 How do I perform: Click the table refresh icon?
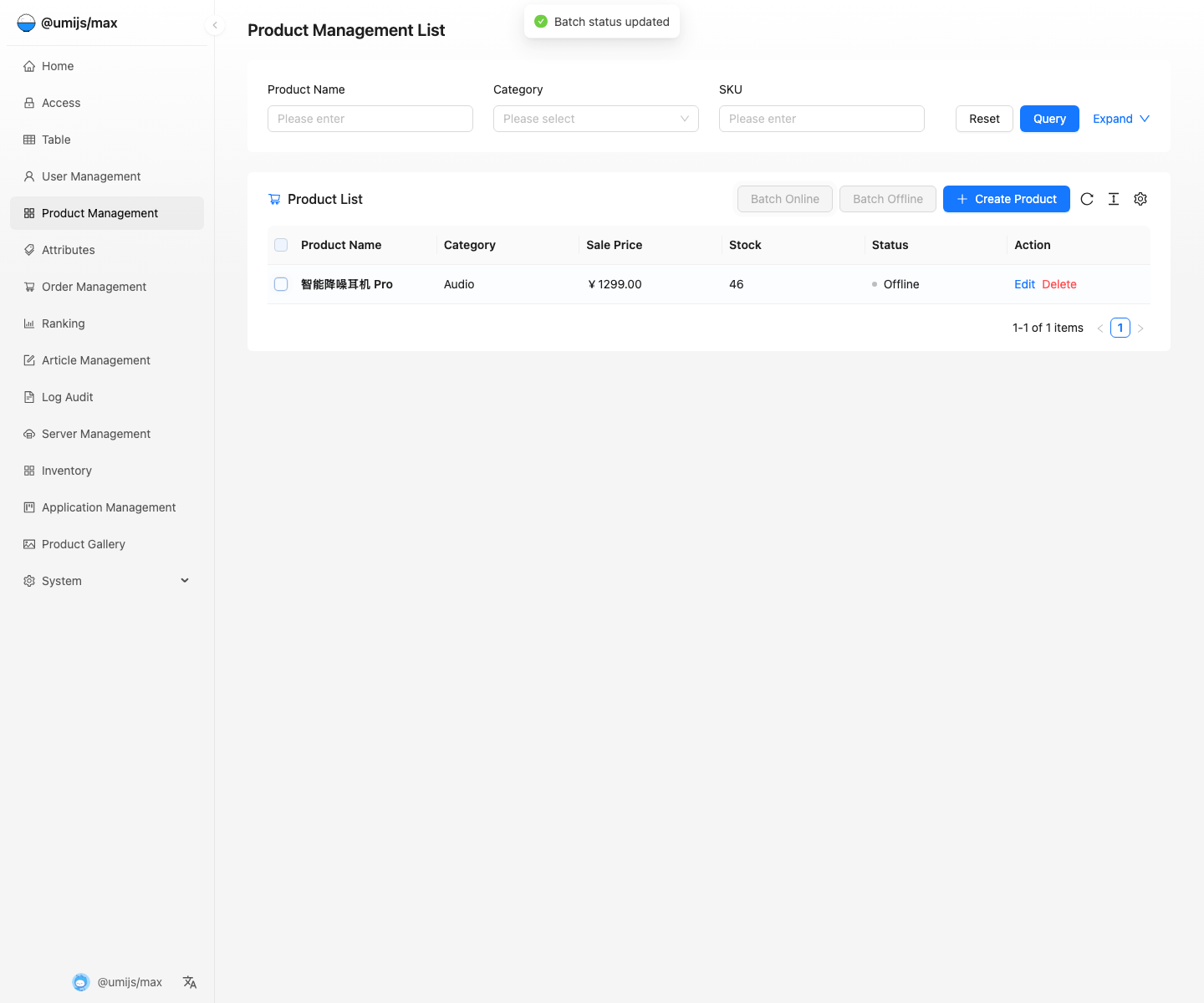point(1087,199)
